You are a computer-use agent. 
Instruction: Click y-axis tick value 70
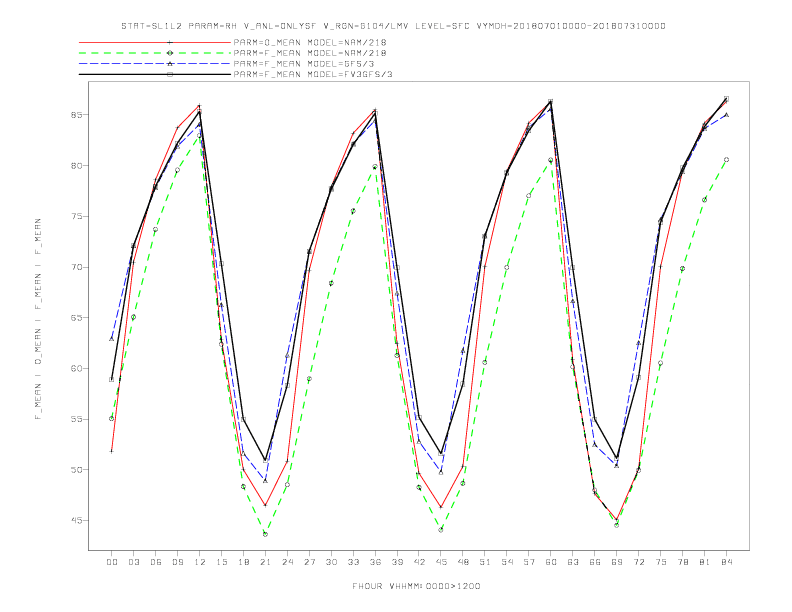(x=77, y=267)
